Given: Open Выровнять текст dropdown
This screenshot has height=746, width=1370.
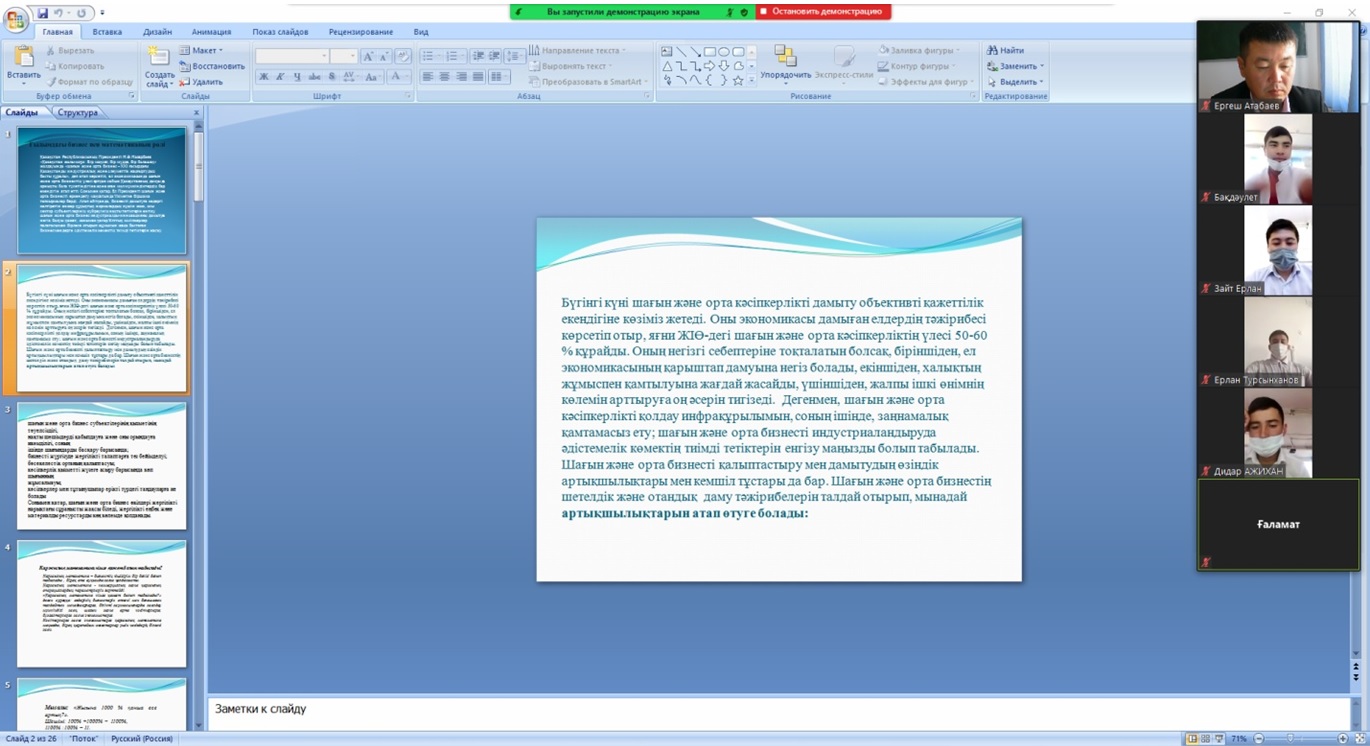Looking at the screenshot, I should point(570,66).
